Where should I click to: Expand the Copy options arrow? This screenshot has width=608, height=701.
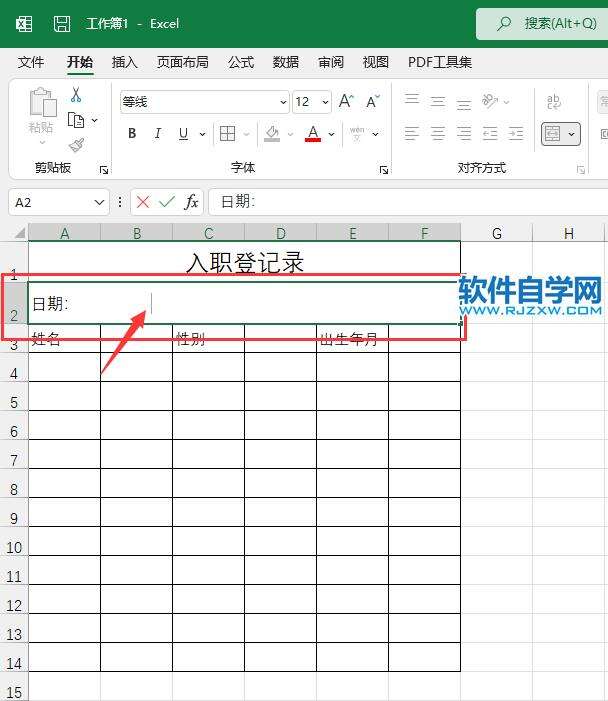tap(94, 120)
